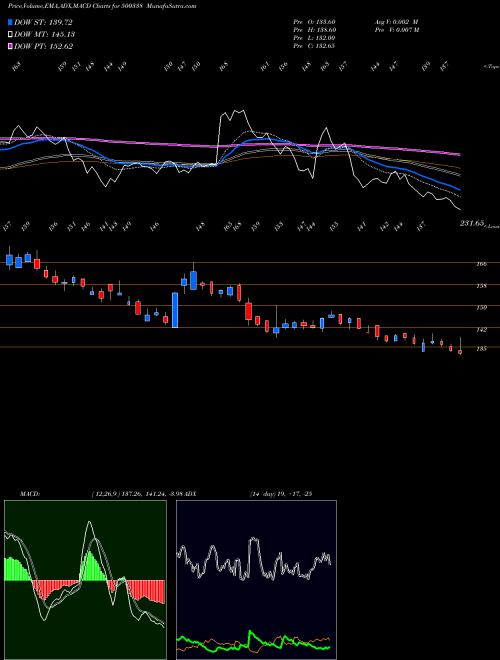Click the magenta DOW PT legend swatch
Image resolution: width=500 pixels, height=660 pixels.
[10, 46]
